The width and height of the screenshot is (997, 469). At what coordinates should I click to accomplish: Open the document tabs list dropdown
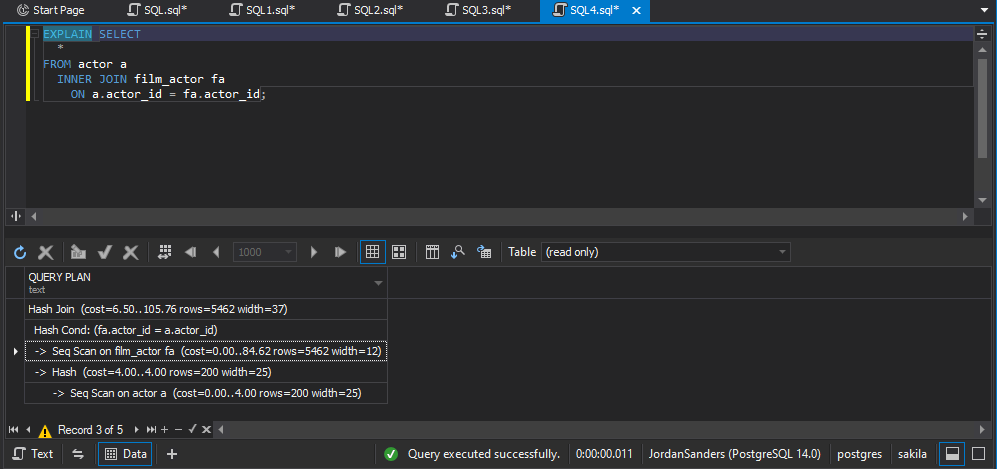pyautogui.click(x=986, y=10)
